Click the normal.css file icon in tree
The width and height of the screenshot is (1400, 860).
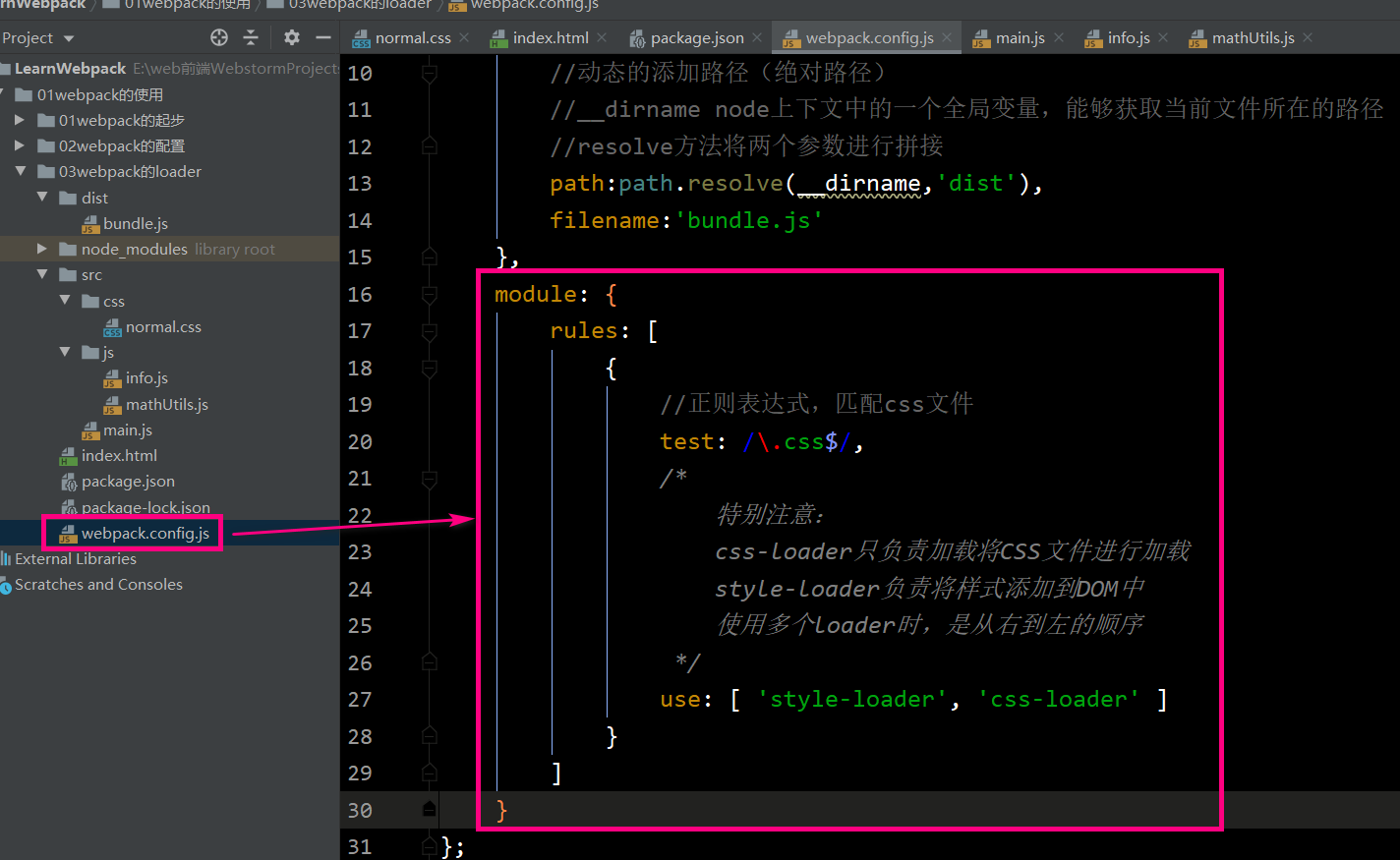(x=112, y=326)
